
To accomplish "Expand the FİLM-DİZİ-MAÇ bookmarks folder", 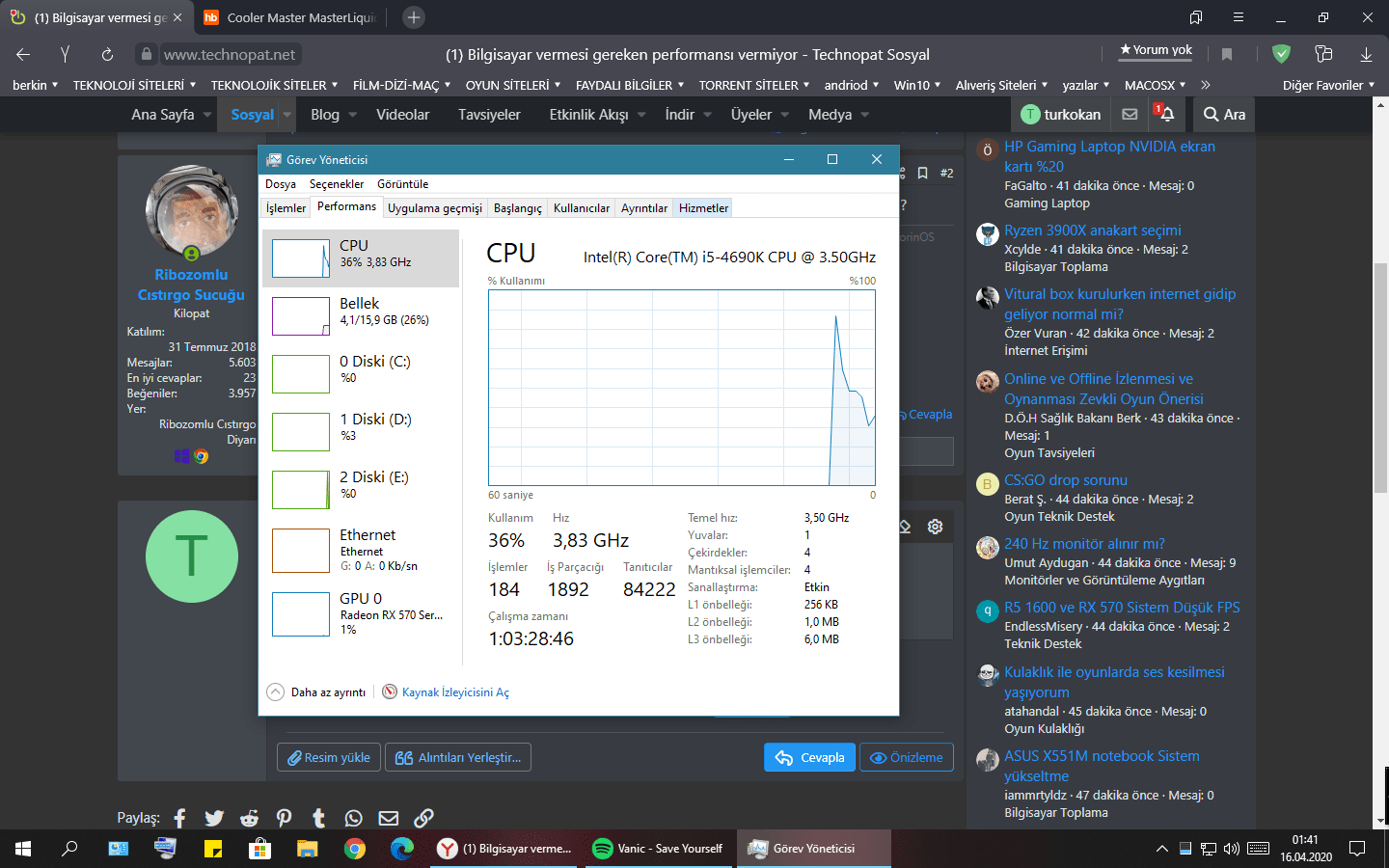I will pos(401,85).
